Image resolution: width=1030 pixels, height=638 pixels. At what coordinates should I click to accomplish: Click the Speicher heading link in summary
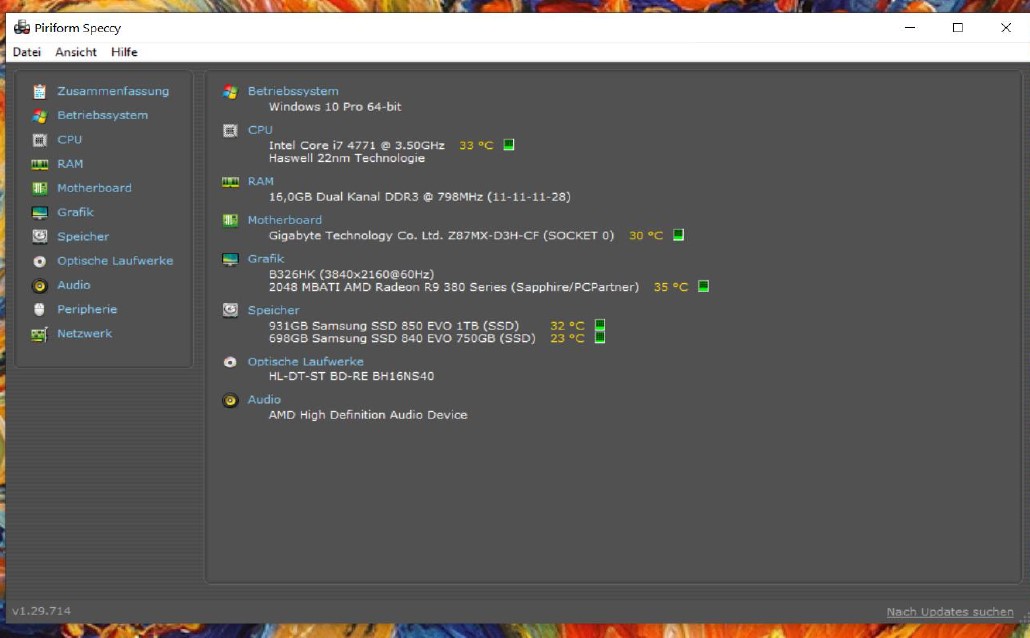coord(273,310)
